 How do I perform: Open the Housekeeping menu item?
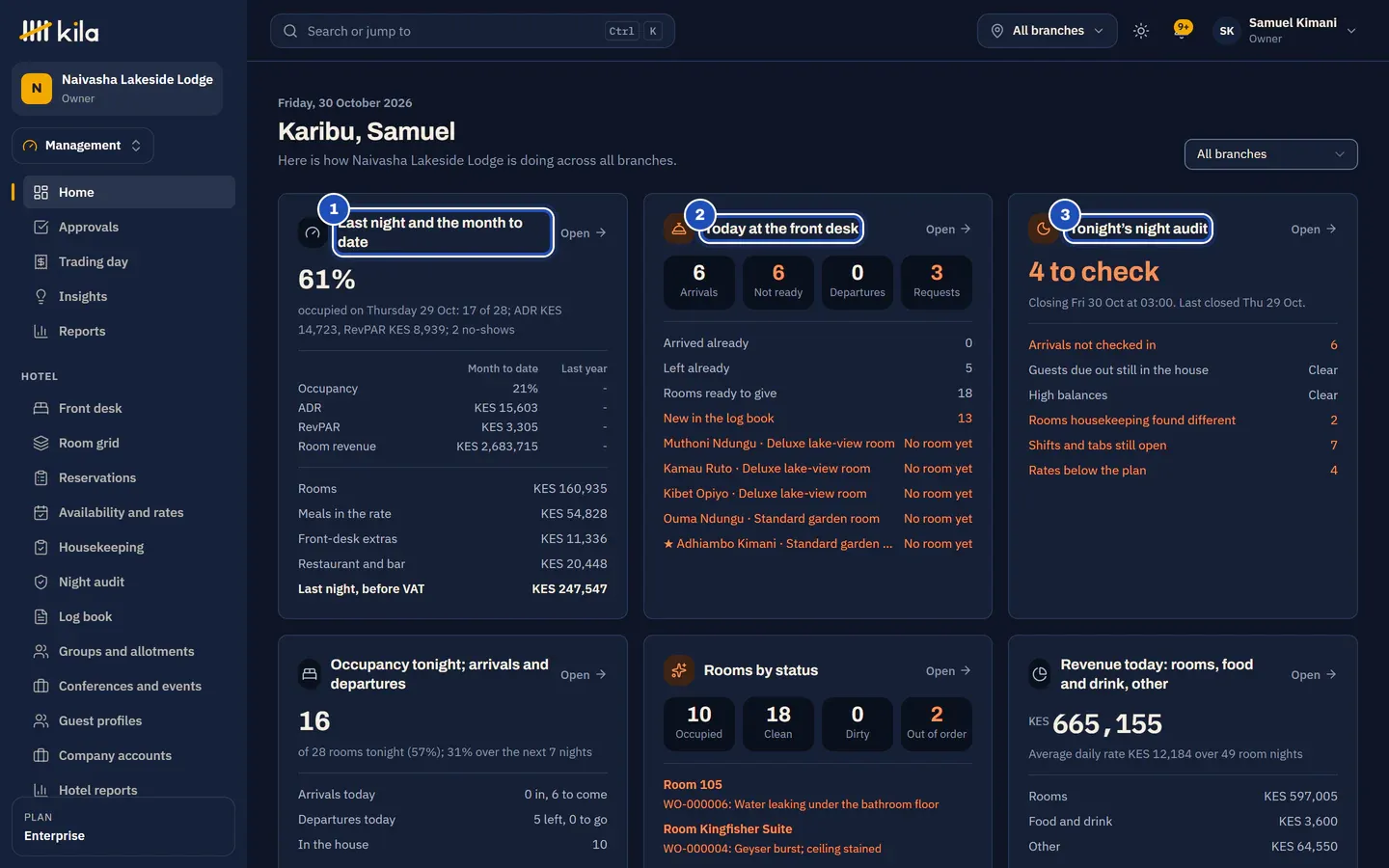tap(129, 547)
